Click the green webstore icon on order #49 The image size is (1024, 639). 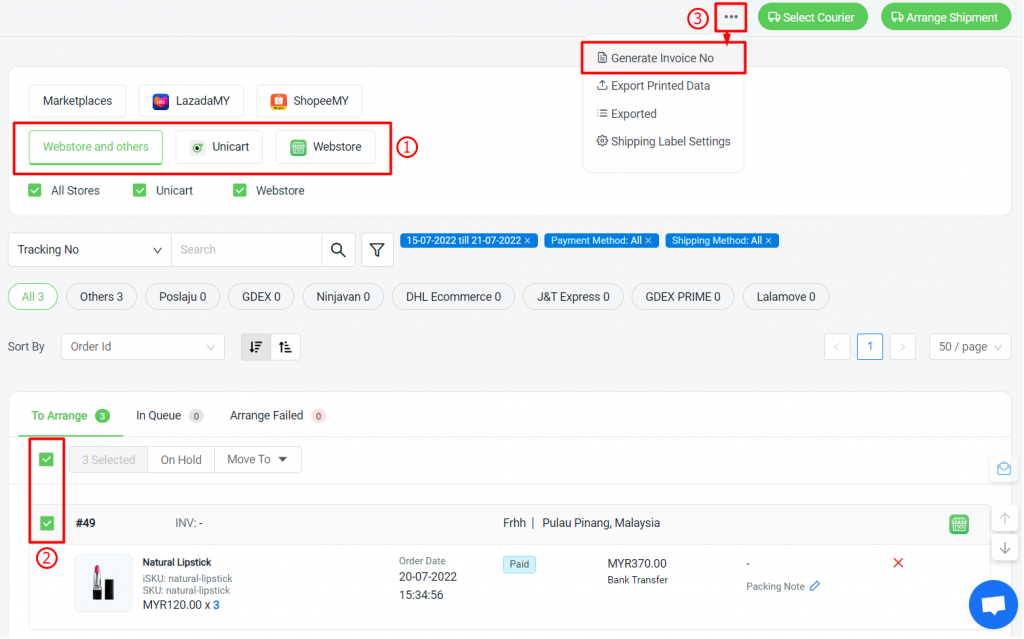[959, 523]
